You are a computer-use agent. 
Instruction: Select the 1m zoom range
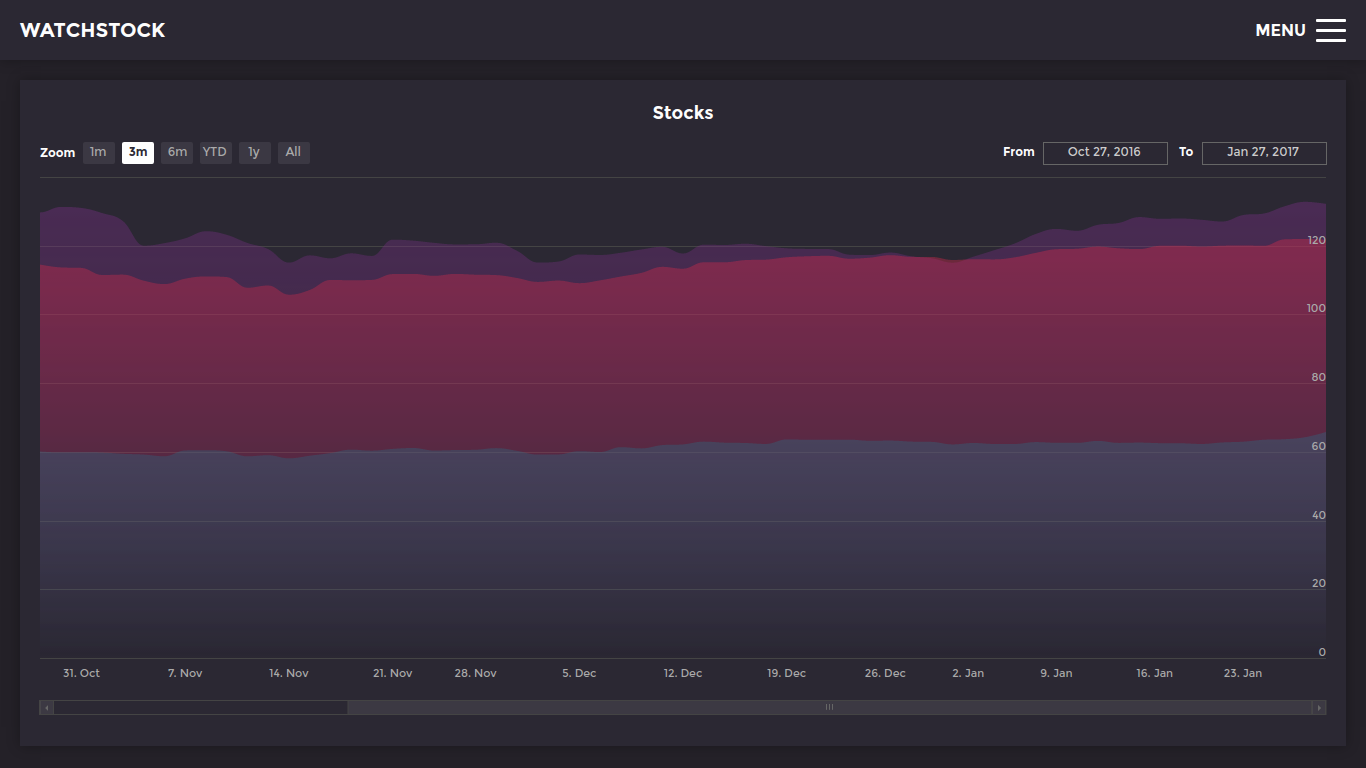[98, 152]
